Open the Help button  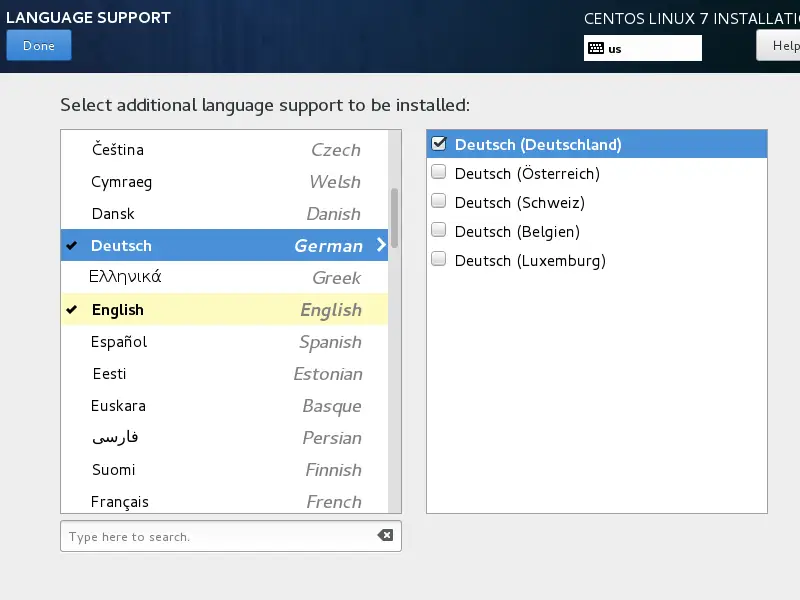click(x=779, y=45)
